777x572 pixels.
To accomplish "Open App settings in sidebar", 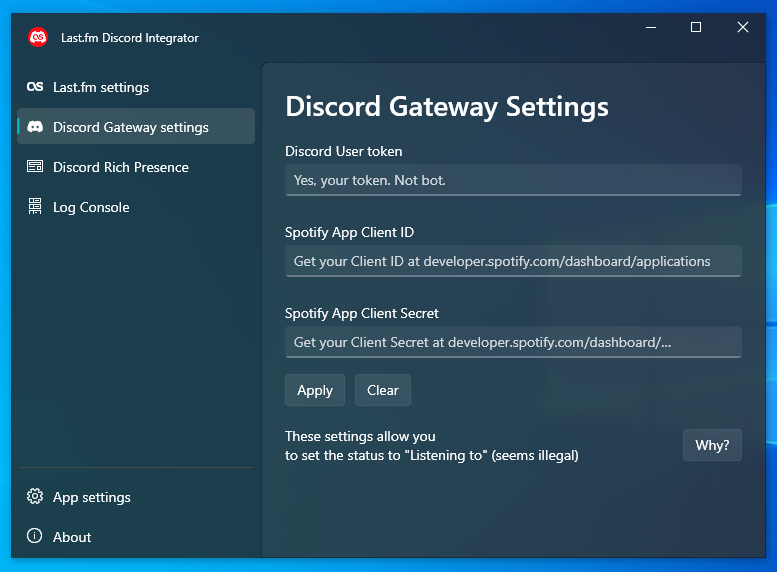I will [136, 497].
